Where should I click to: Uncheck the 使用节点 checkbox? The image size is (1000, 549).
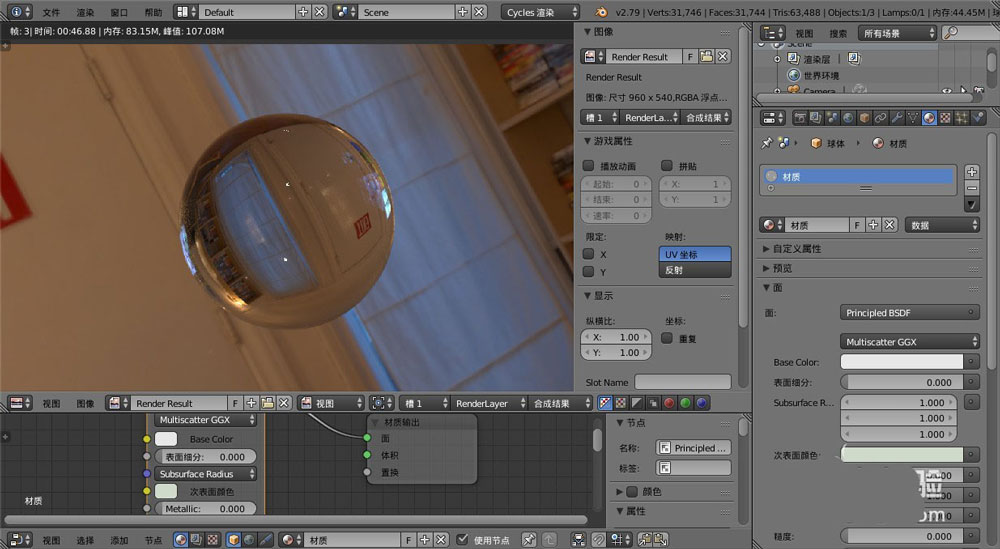[x=463, y=539]
